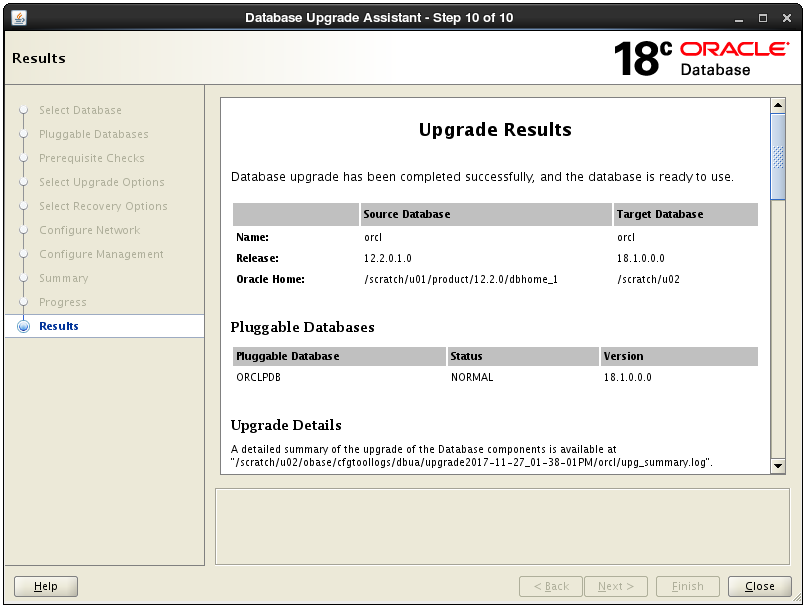Click the disabled Next button
Image resolution: width=805 pixels, height=608 pixels.
[616, 586]
